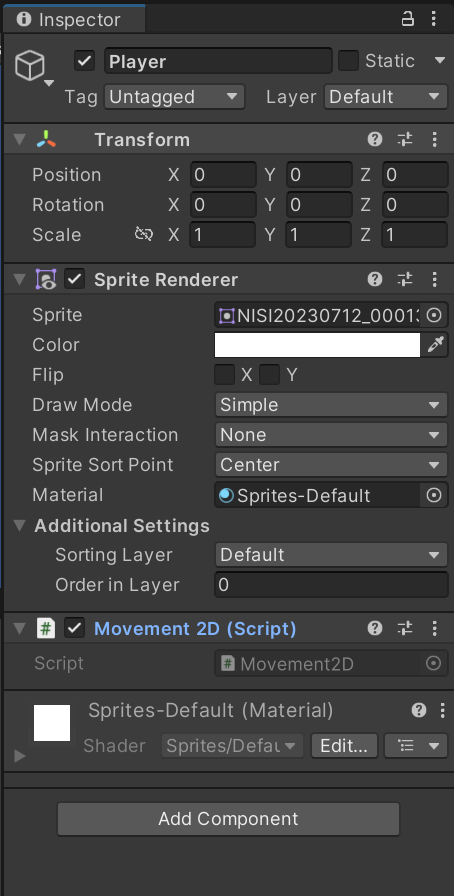Open the Shader dropdown
Screen dimensions: 454x896
click(232, 746)
